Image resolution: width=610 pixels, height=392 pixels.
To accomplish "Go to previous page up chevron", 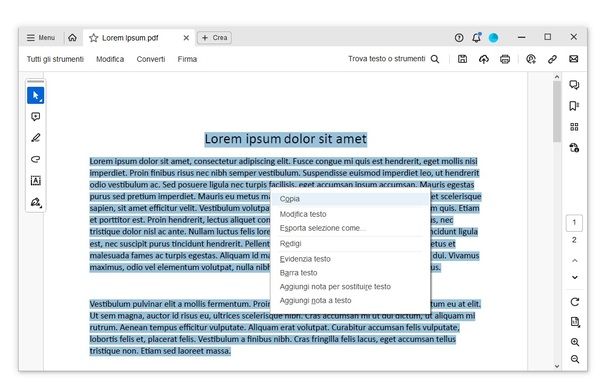I will pos(575,261).
